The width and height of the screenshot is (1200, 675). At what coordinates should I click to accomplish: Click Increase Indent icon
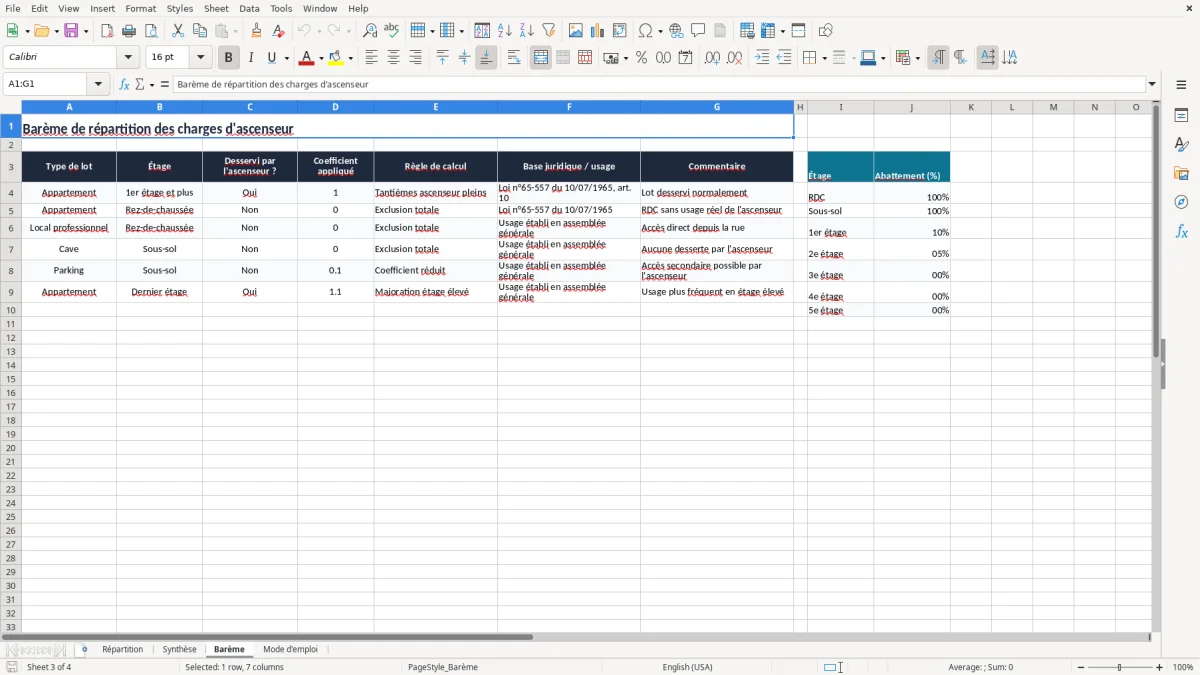tap(762, 58)
